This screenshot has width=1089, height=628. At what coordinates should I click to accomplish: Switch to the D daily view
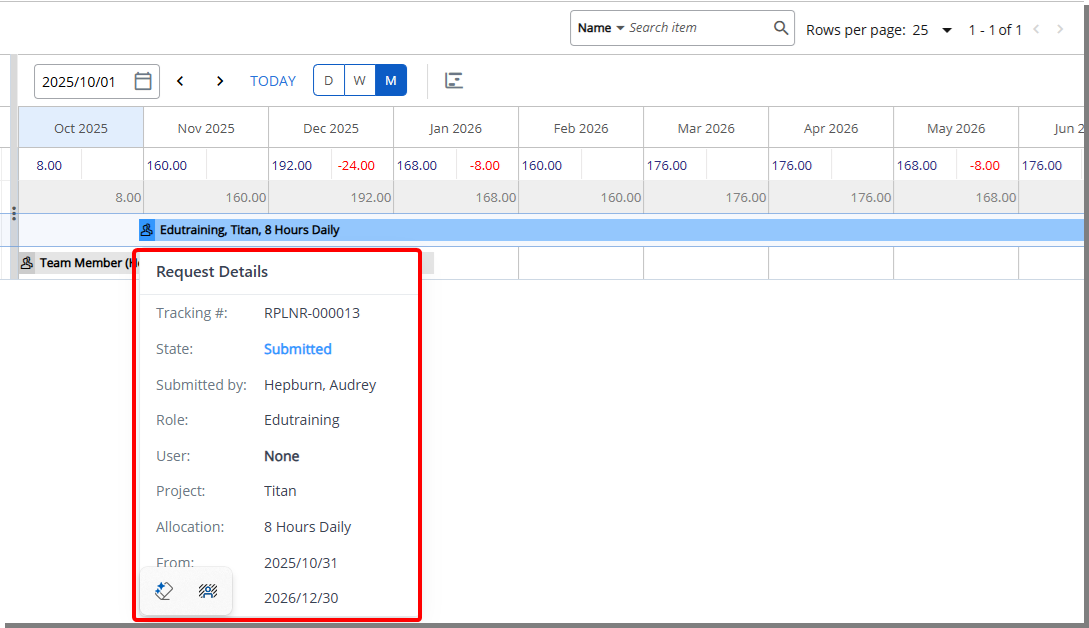point(328,80)
